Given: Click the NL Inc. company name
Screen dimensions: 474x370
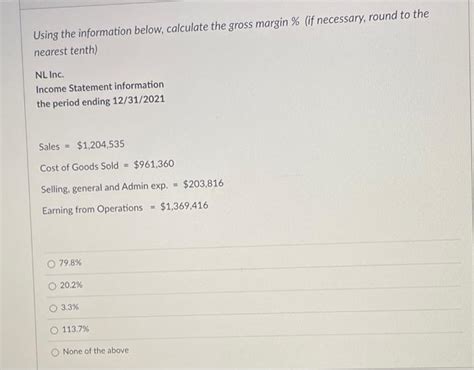Looking at the screenshot, I should (x=49, y=75).
